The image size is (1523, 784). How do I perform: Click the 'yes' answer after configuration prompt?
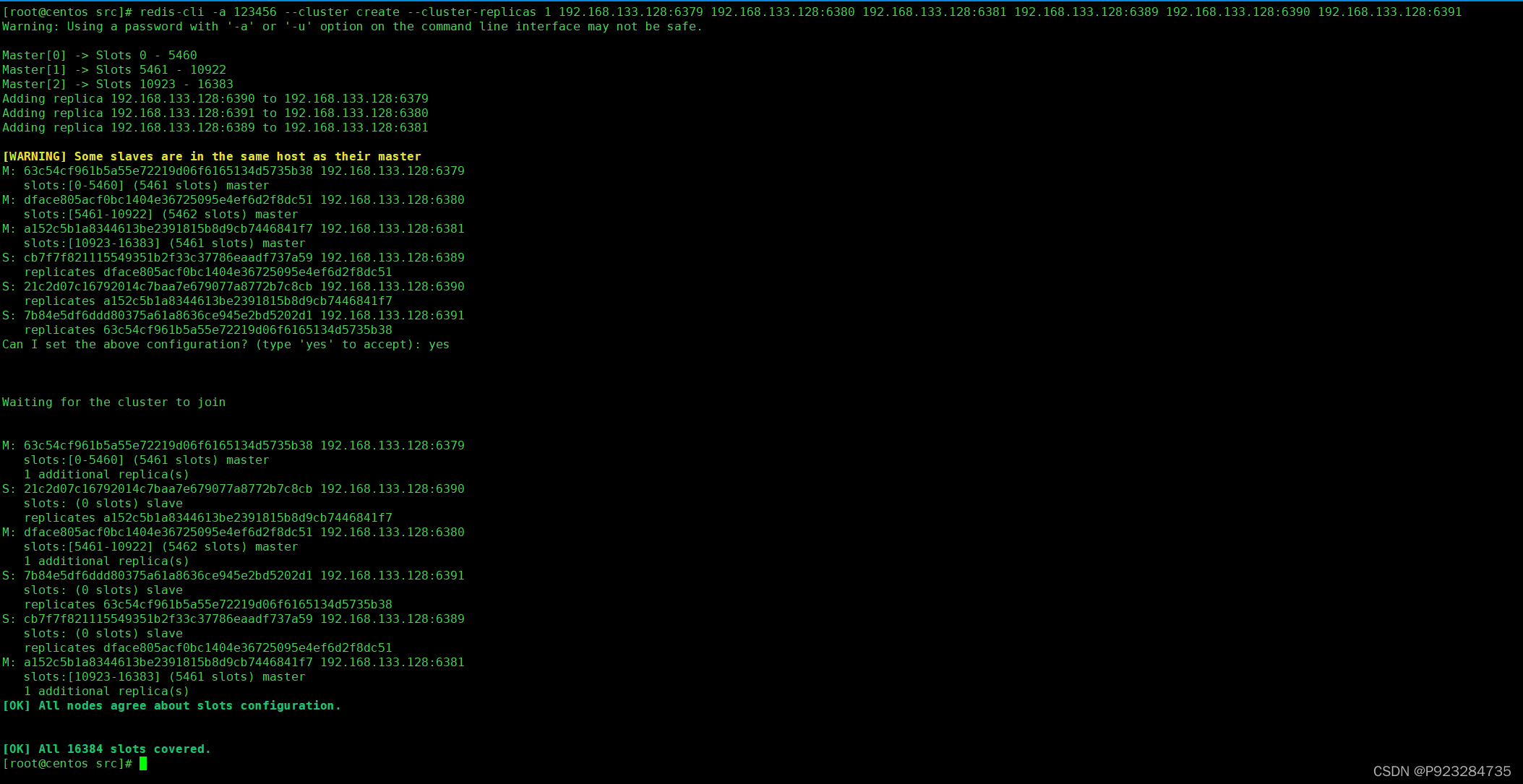[439, 345]
